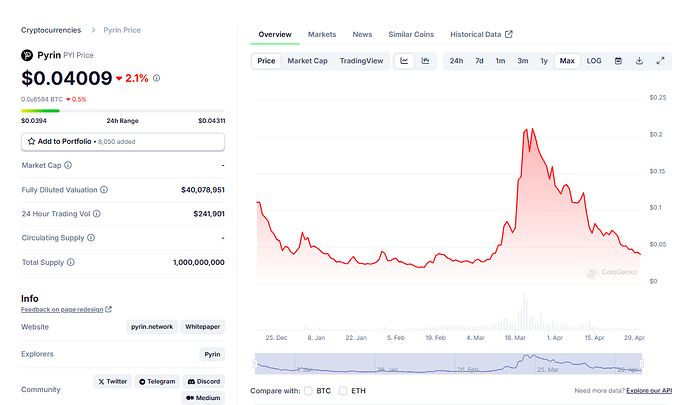The image size is (690, 405).
Task: Toggle LOG scale on chart
Action: pos(594,61)
